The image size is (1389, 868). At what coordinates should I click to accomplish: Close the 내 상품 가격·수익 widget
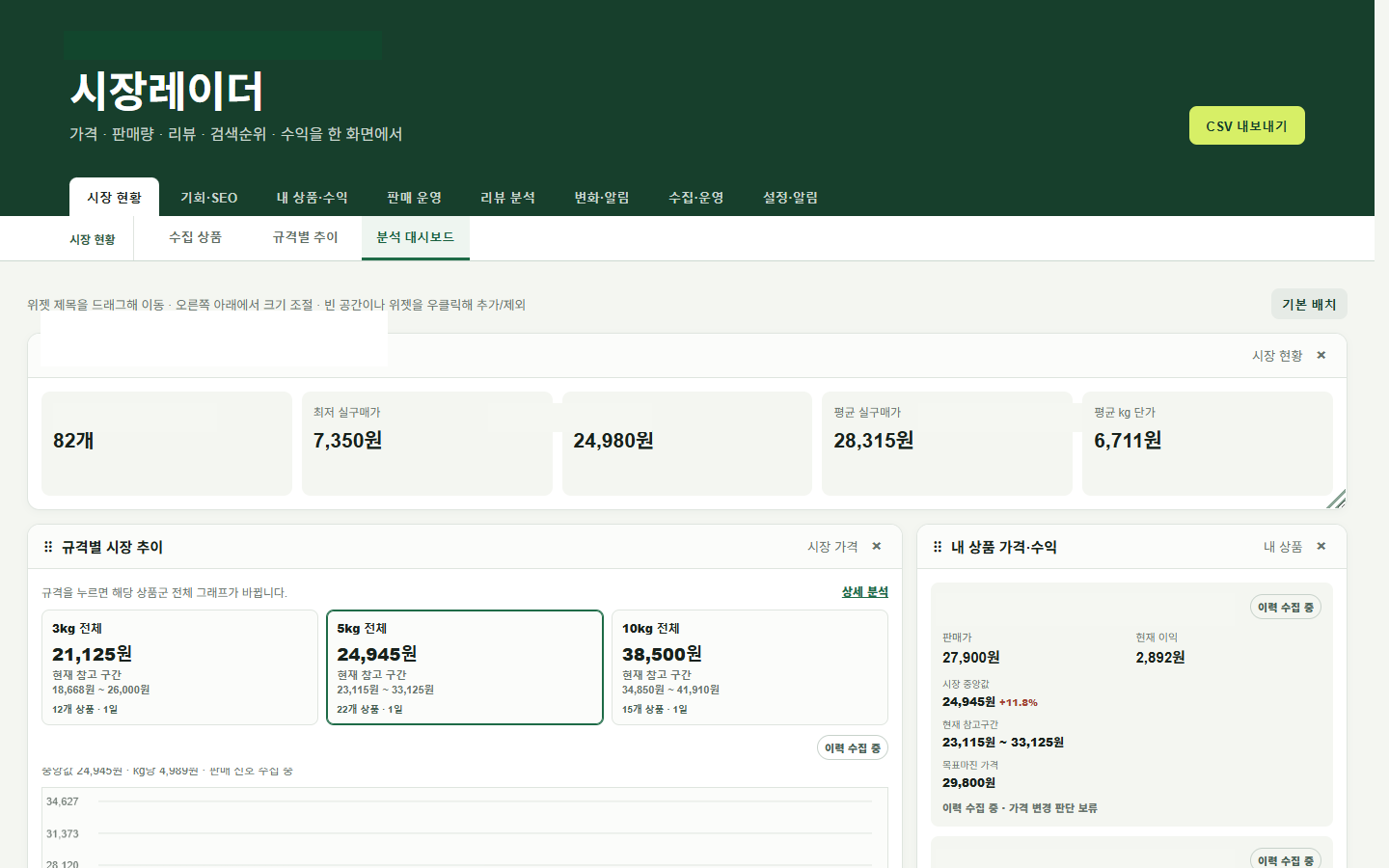(x=1321, y=547)
